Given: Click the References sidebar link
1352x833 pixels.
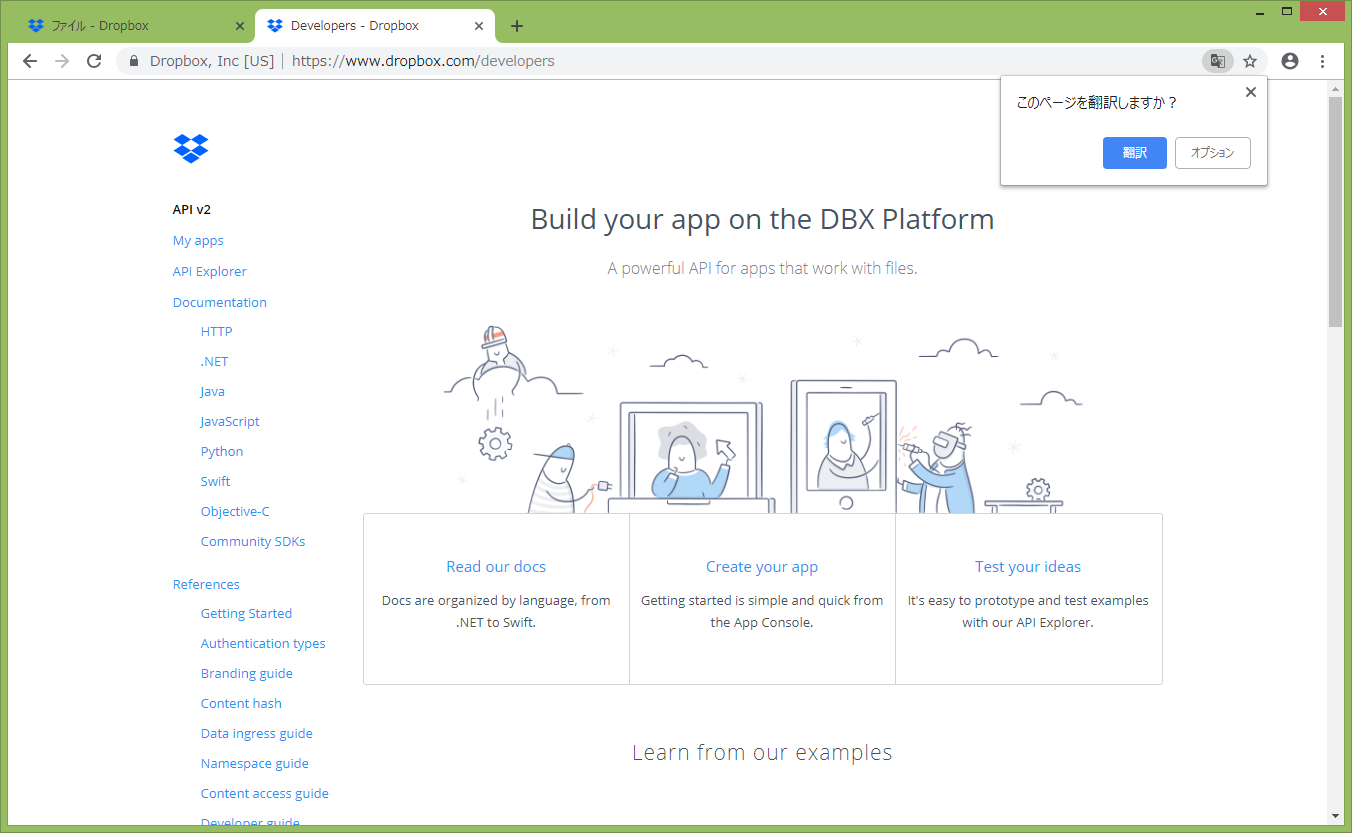Looking at the screenshot, I should 206,585.
